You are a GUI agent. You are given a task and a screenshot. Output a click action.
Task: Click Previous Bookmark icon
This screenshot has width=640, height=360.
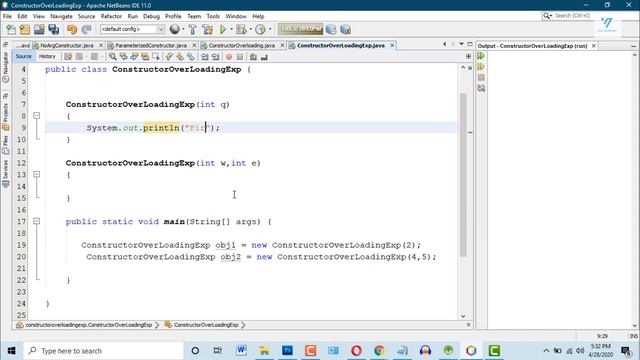coord(169,57)
